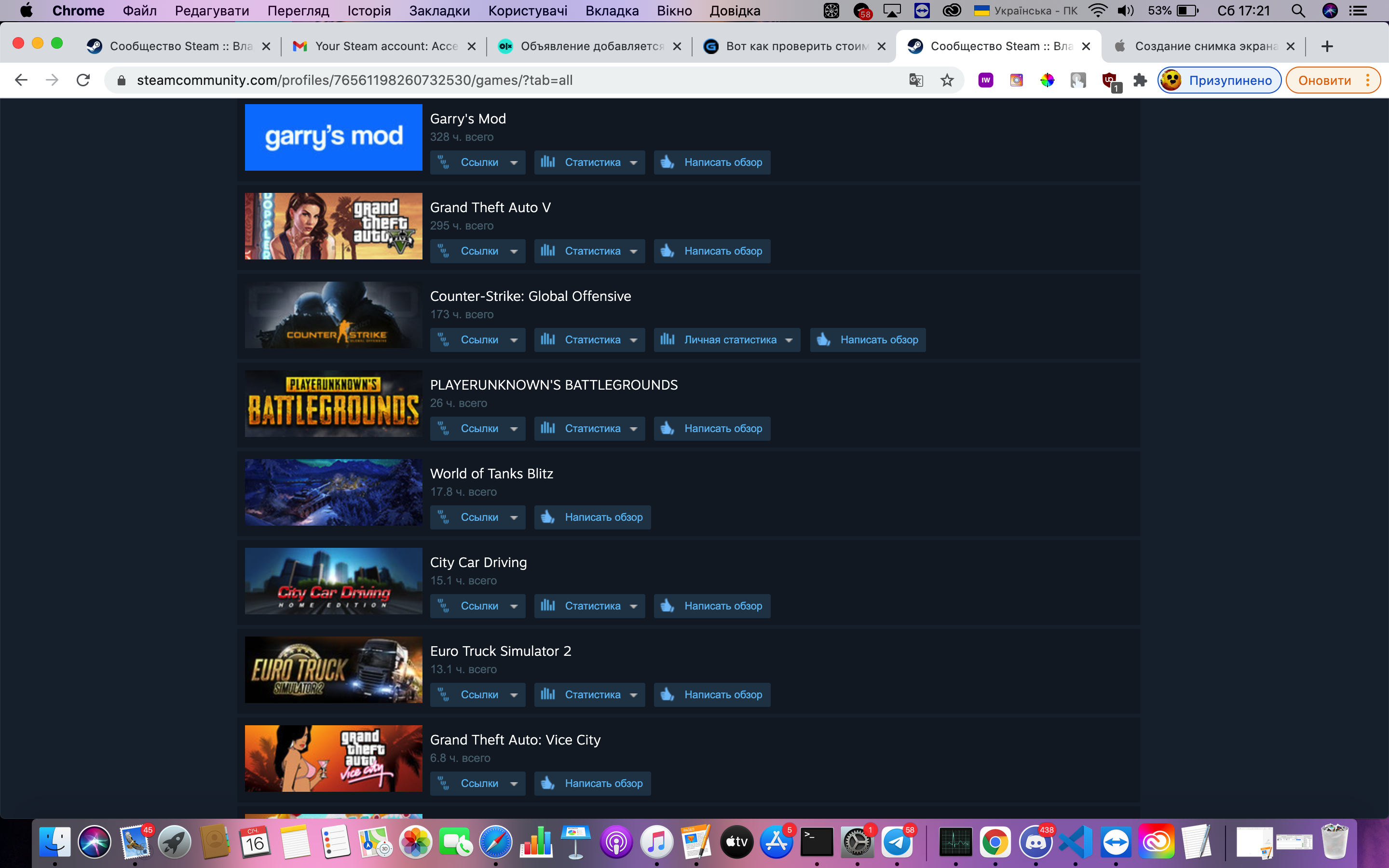Open a new browser tab with plus
The width and height of the screenshot is (1389, 868).
point(1327,46)
